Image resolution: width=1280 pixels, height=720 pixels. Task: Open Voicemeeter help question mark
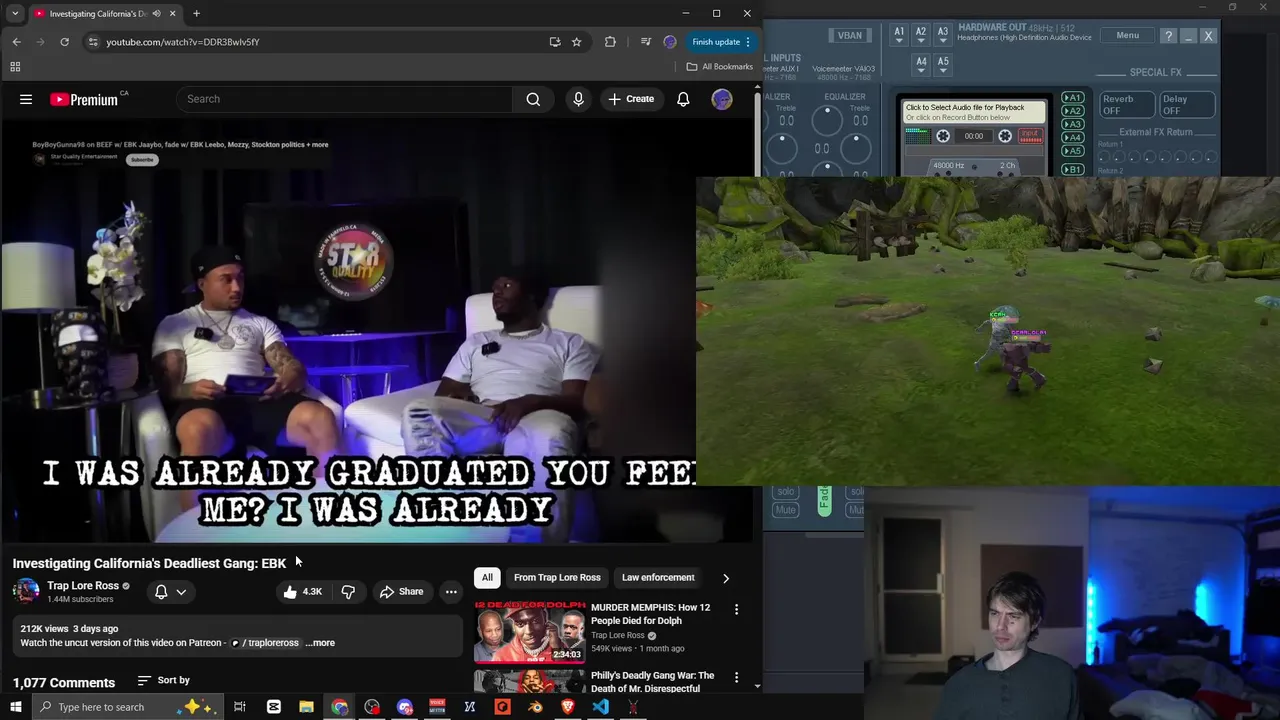(x=1168, y=36)
